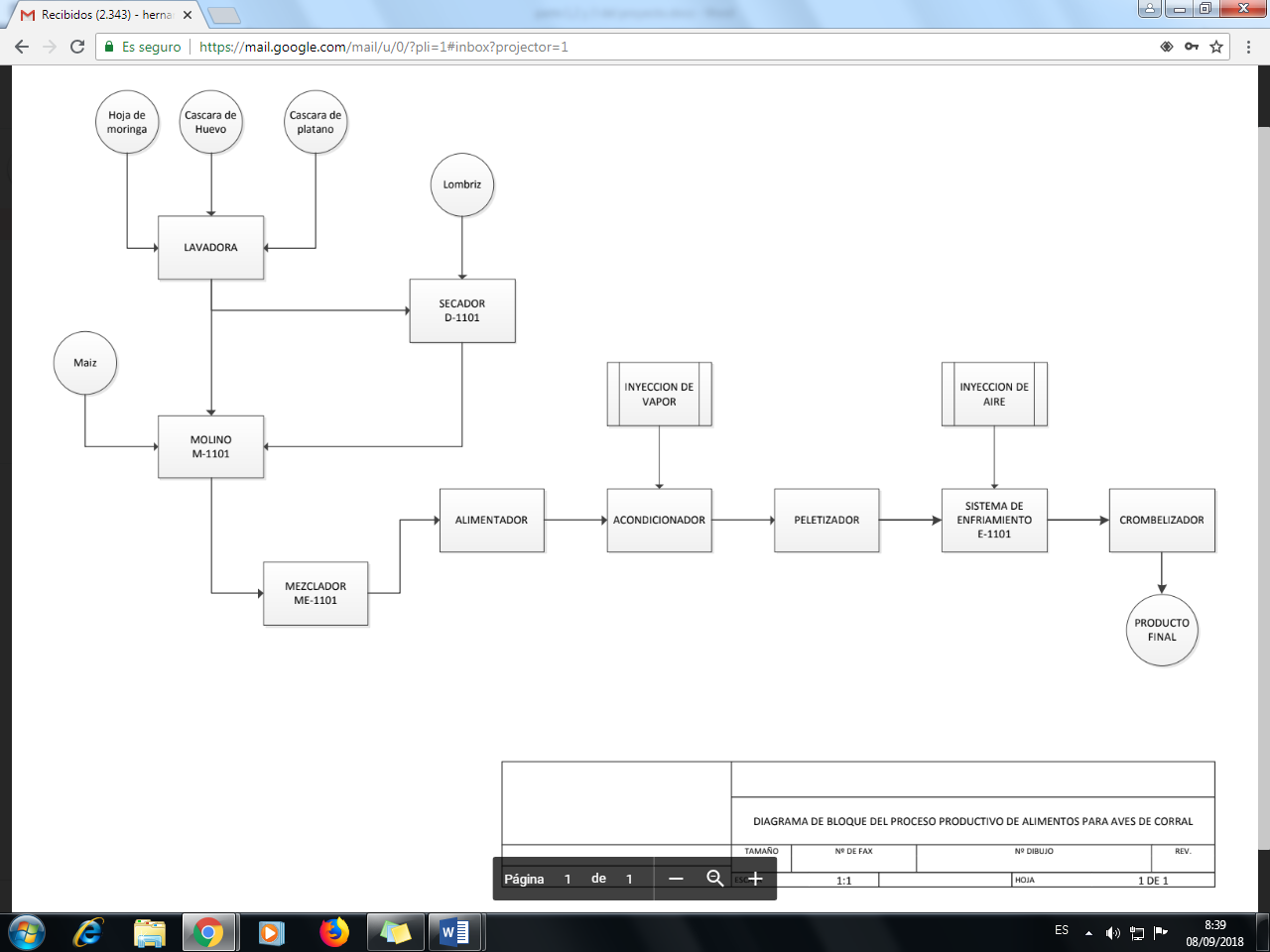Viewport: 1270px width, 952px height.
Task: Bookmark this page with the star
Action: pyautogui.click(x=1216, y=47)
